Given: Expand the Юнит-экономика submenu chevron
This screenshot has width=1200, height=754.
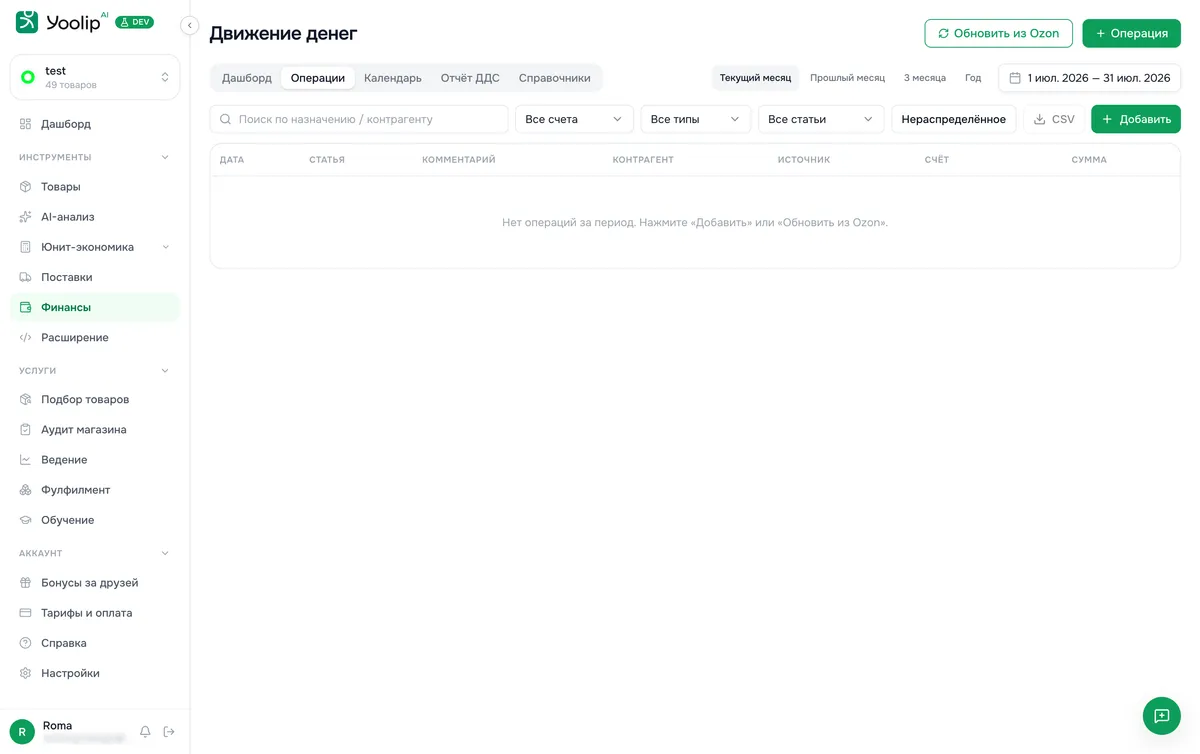Looking at the screenshot, I should coord(165,247).
